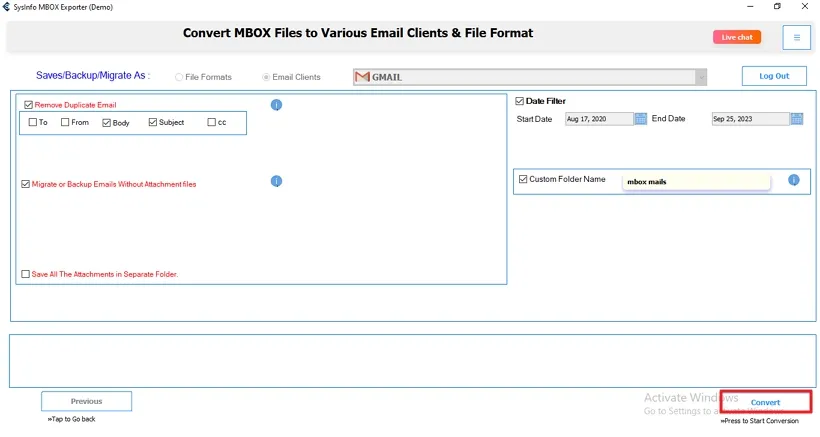Click info icon beside Migrate Without Attachment files
This screenshot has width=820, height=437.
(276, 181)
